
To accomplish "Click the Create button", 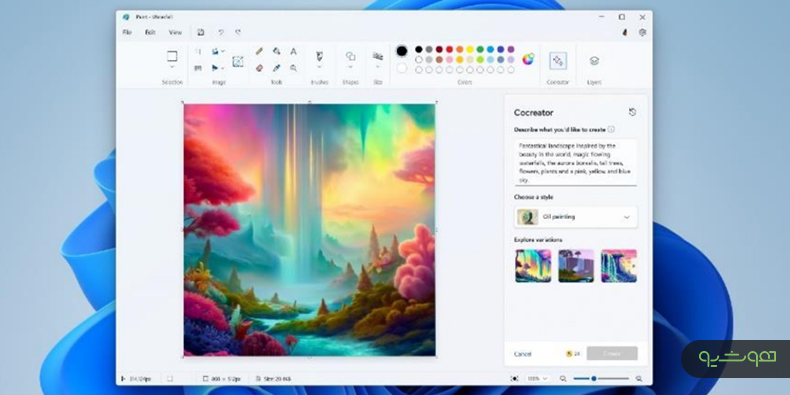I will [x=612, y=354].
